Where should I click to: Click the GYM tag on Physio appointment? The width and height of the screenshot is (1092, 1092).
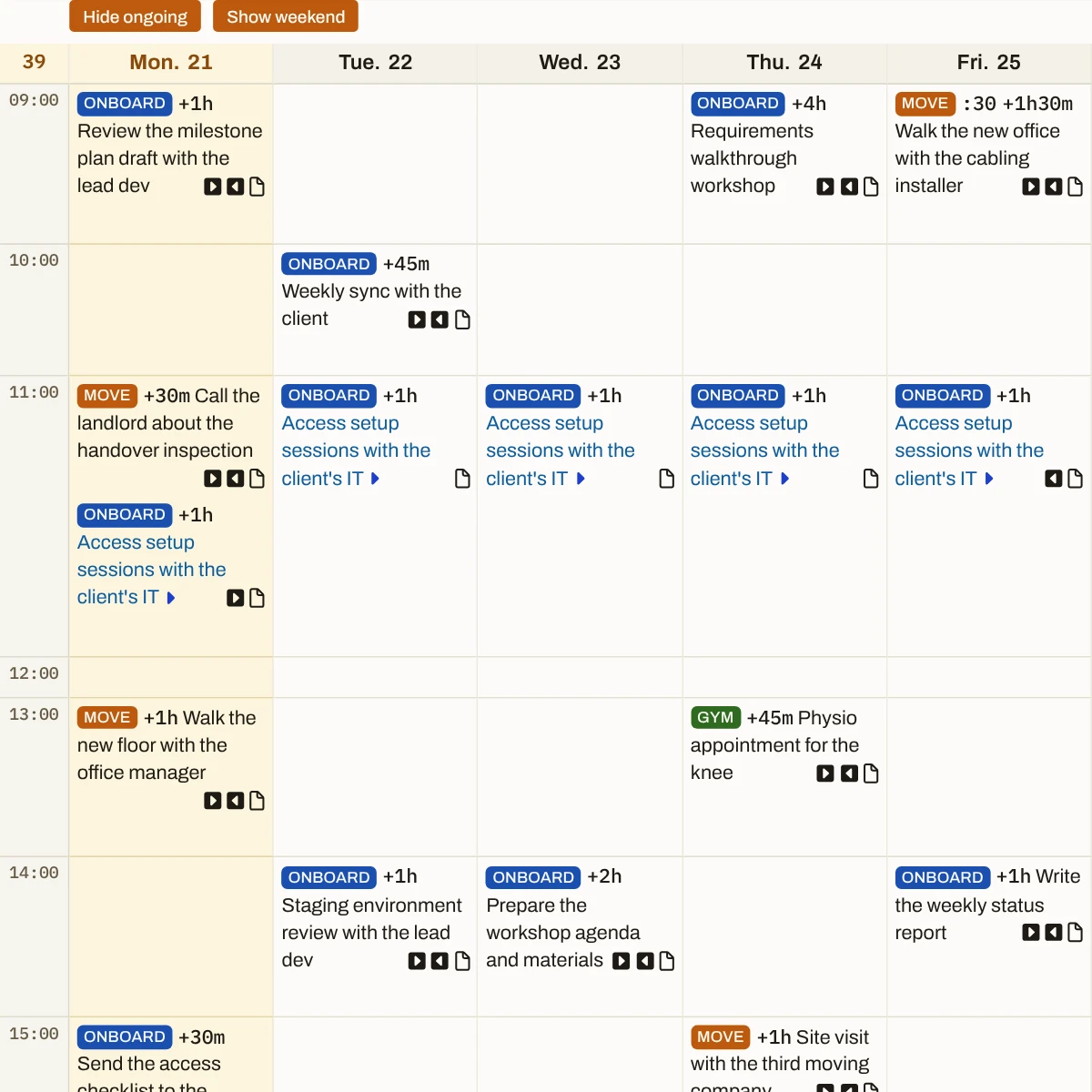[716, 718]
